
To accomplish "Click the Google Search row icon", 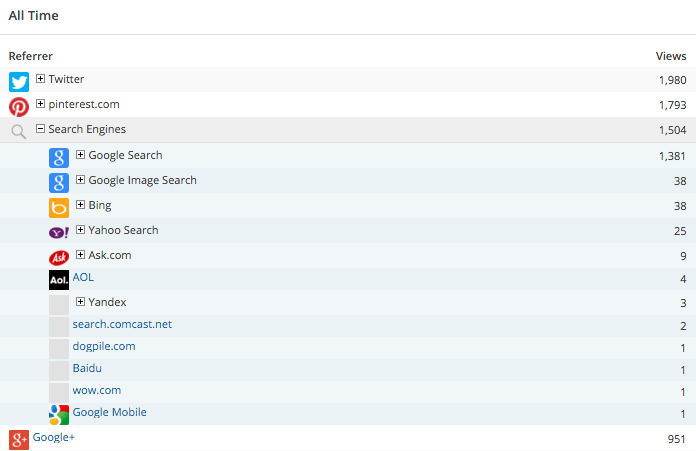I will (x=59, y=157).
